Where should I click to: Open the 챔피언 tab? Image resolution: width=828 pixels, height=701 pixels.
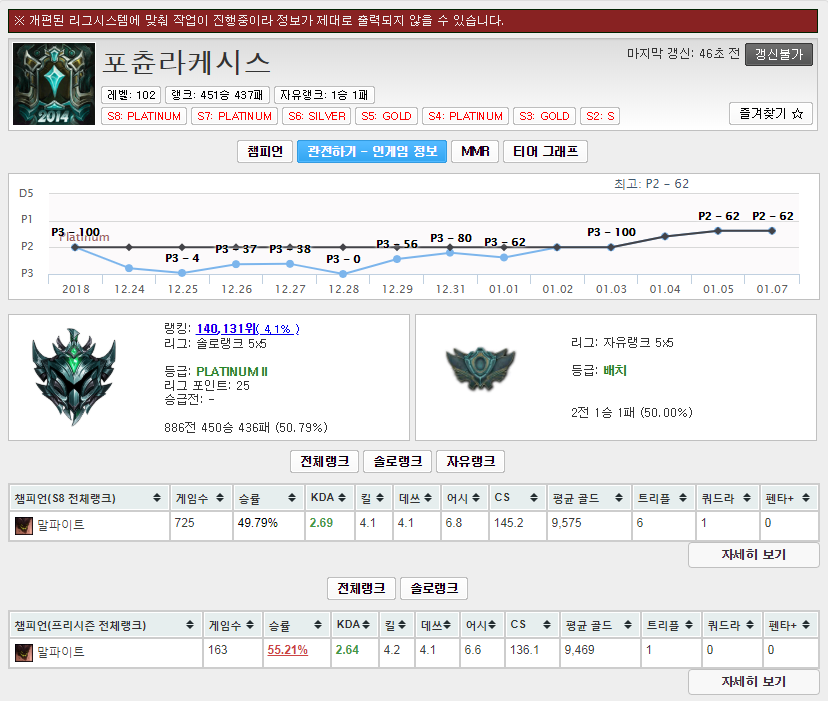[265, 152]
